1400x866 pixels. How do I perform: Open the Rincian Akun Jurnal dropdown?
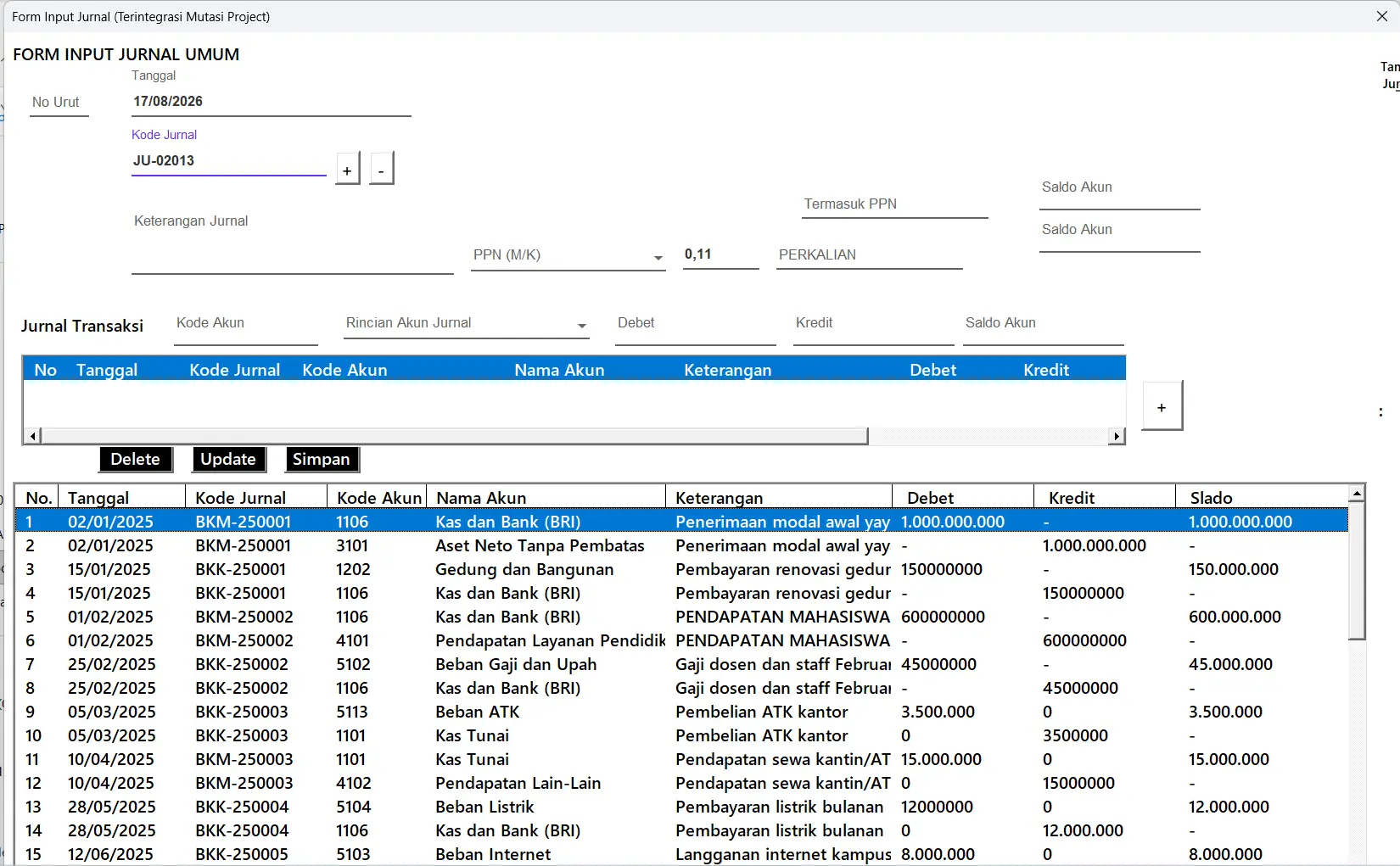click(x=581, y=325)
